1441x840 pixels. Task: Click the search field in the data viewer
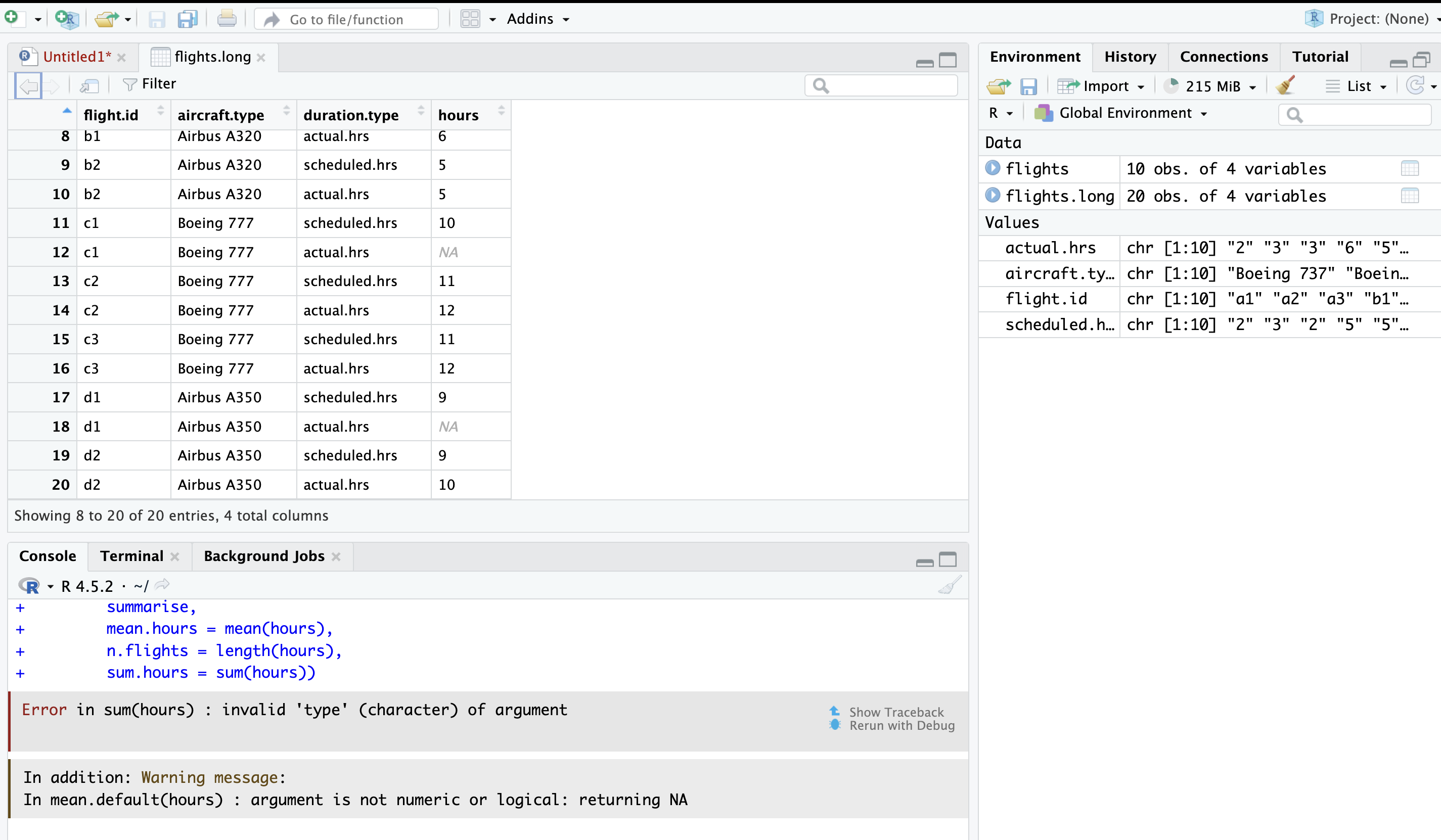click(x=881, y=85)
